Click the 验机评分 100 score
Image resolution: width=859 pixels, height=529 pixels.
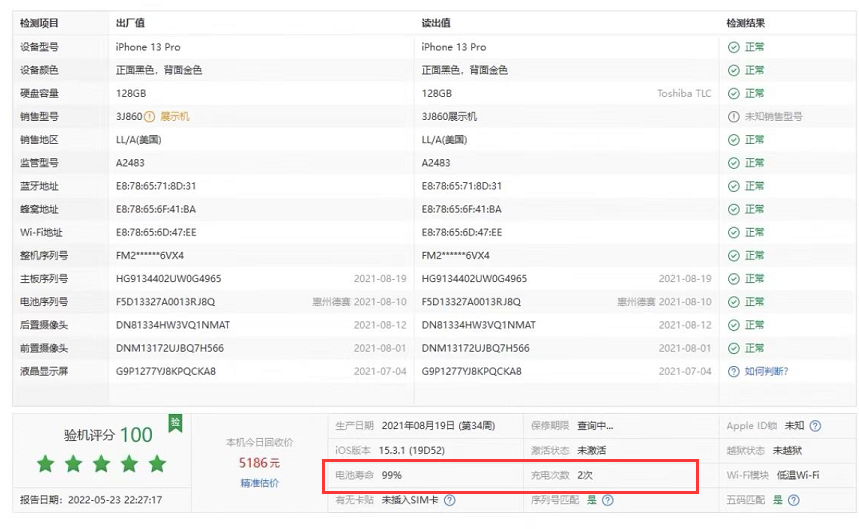point(108,435)
